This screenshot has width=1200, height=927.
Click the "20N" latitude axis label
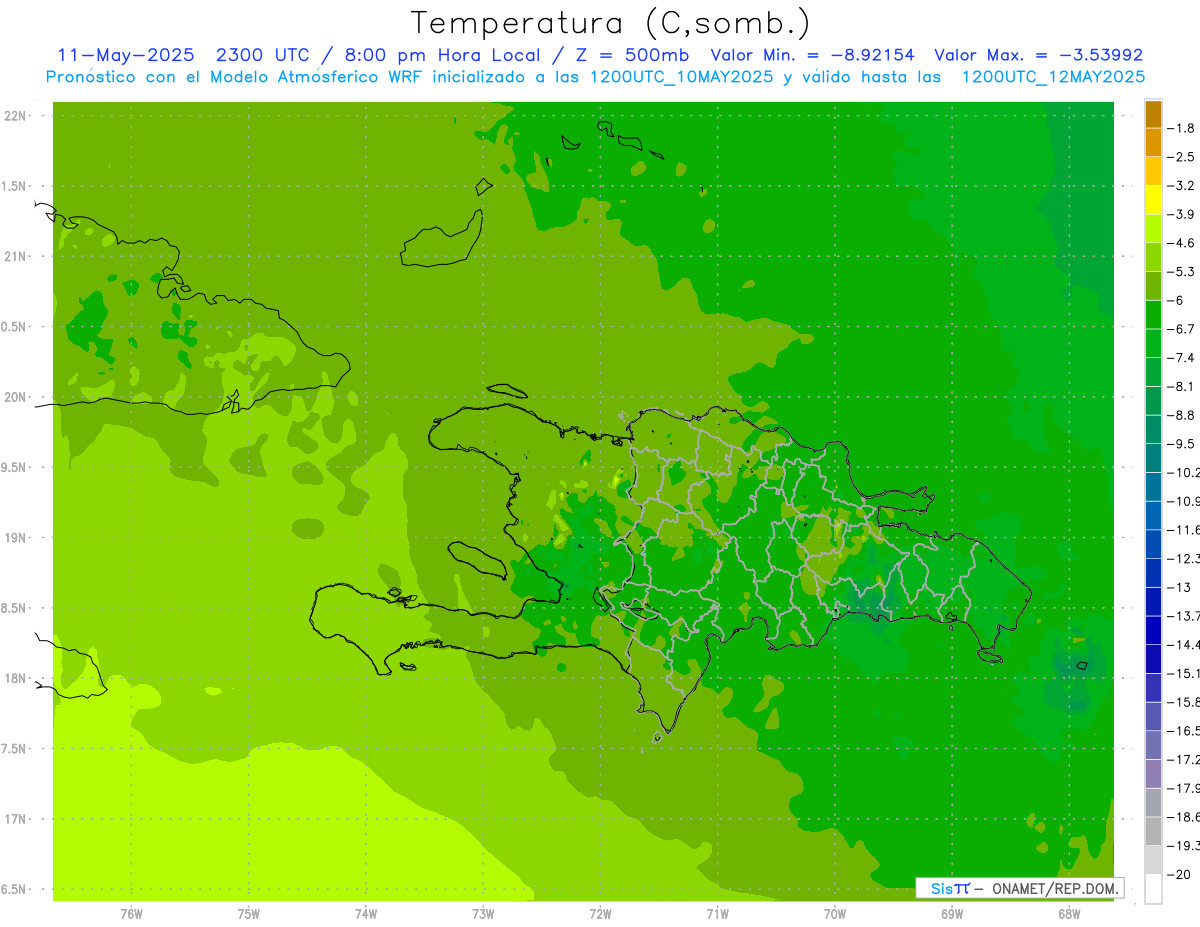pos(14,397)
